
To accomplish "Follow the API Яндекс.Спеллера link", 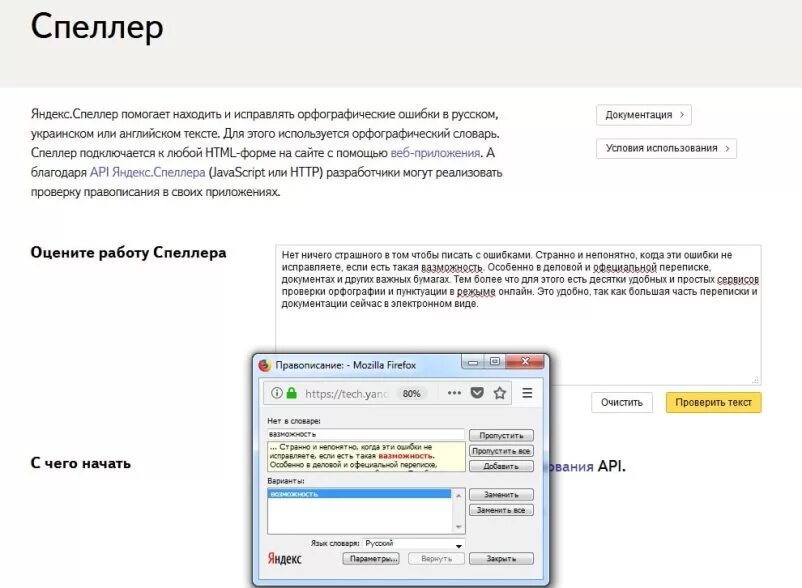I will [148, 172].
